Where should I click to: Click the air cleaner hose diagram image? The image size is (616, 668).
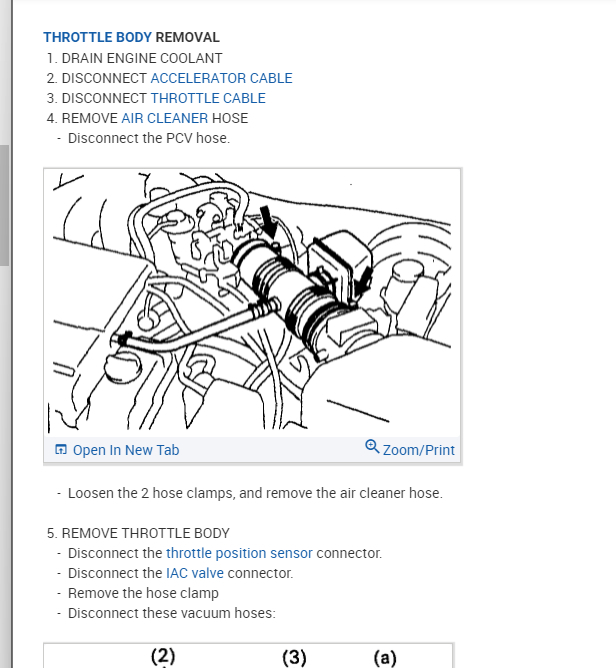[x=253, y=302]
